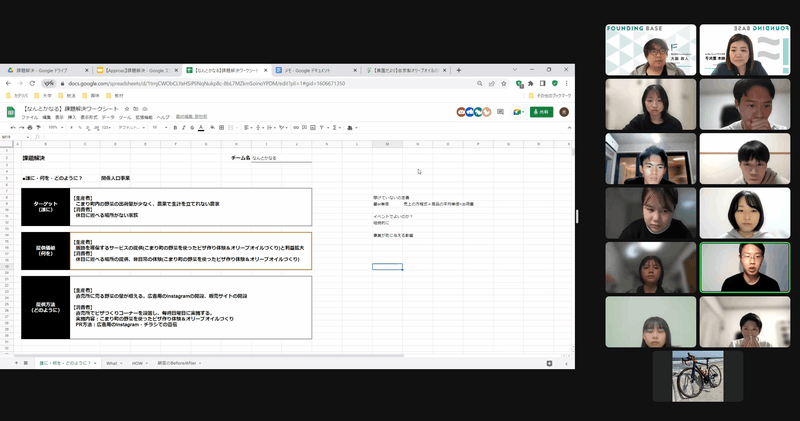Open the name box dropdown

pos(27,137)
